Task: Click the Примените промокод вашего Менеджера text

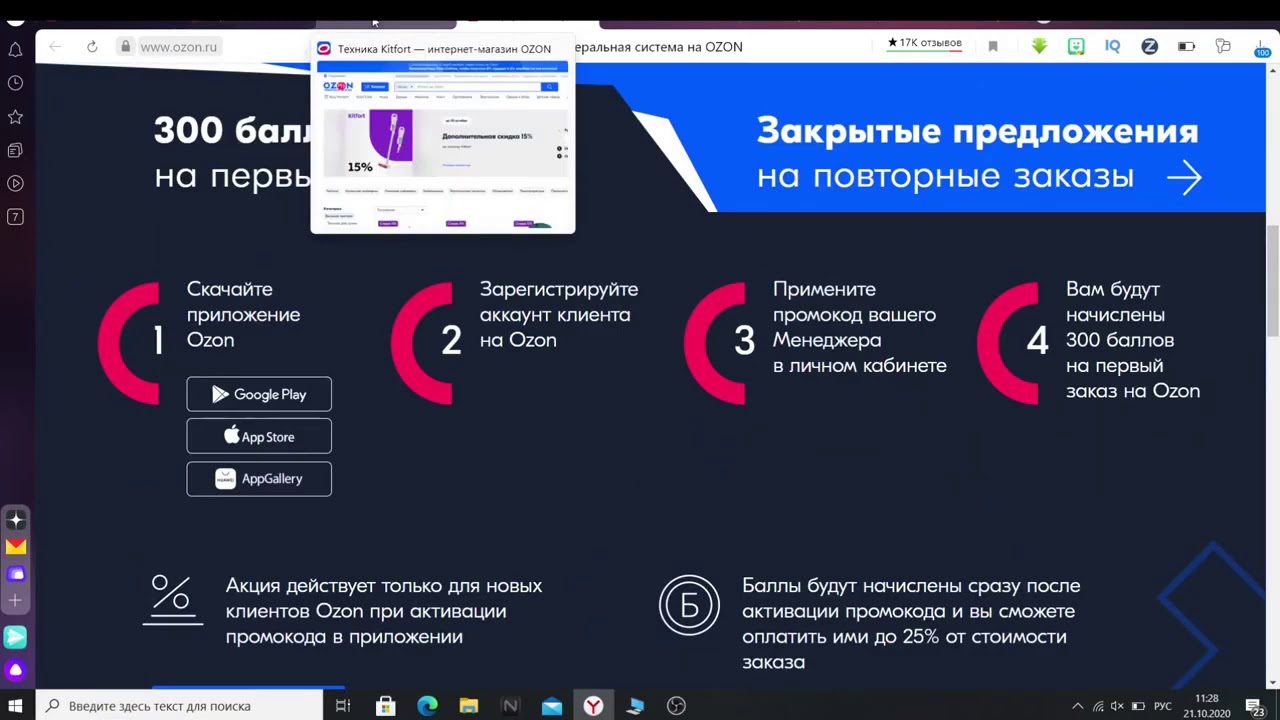Action: coord(859,327)
